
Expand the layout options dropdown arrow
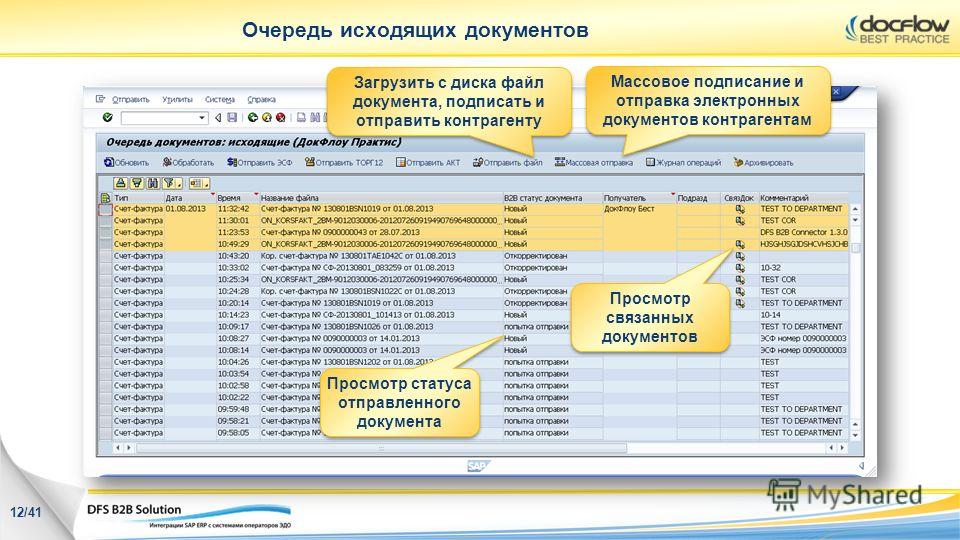pos(207,184)
